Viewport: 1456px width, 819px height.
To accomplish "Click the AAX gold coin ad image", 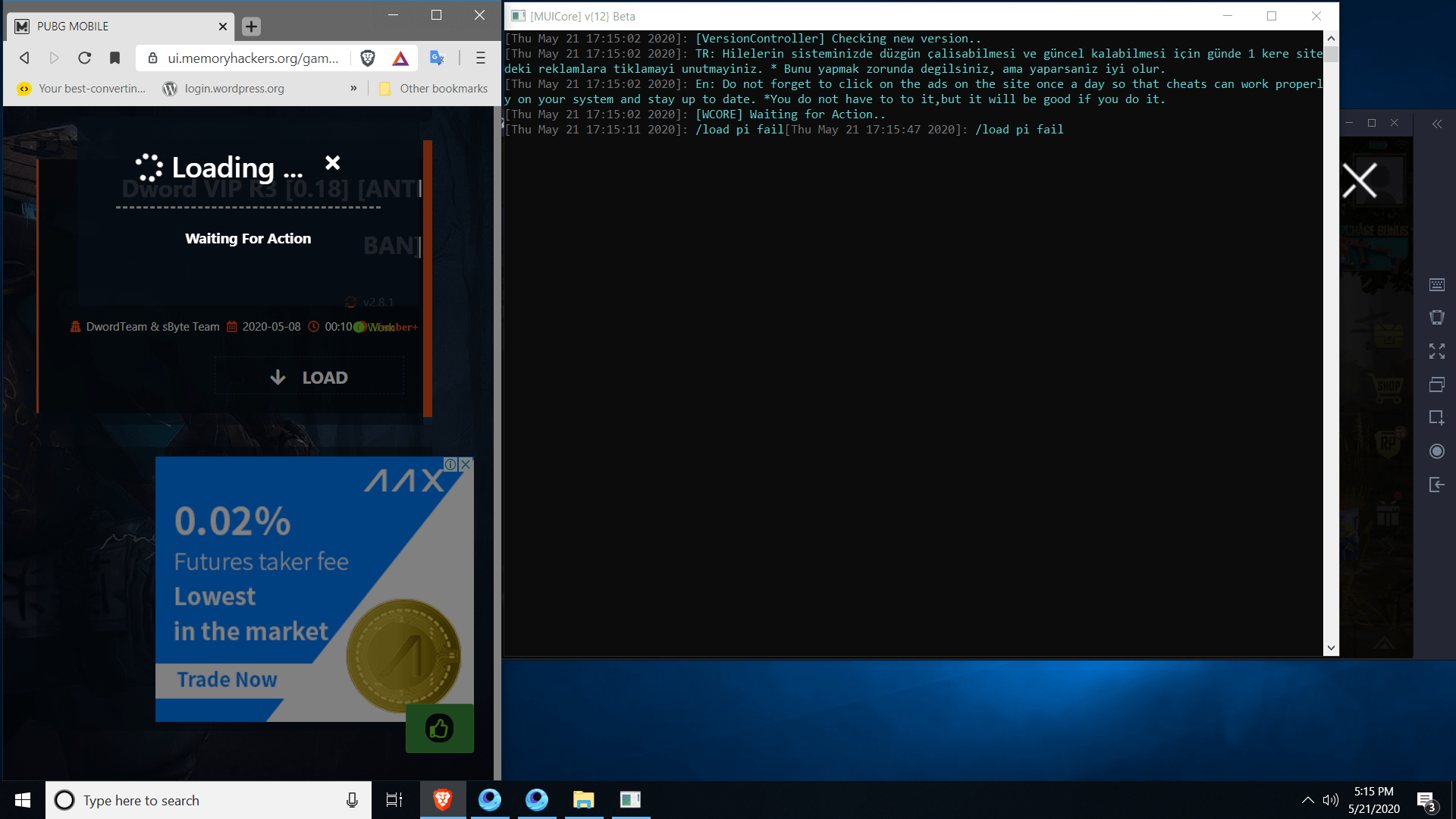I will pyautogui.click(x=403, y=654).
